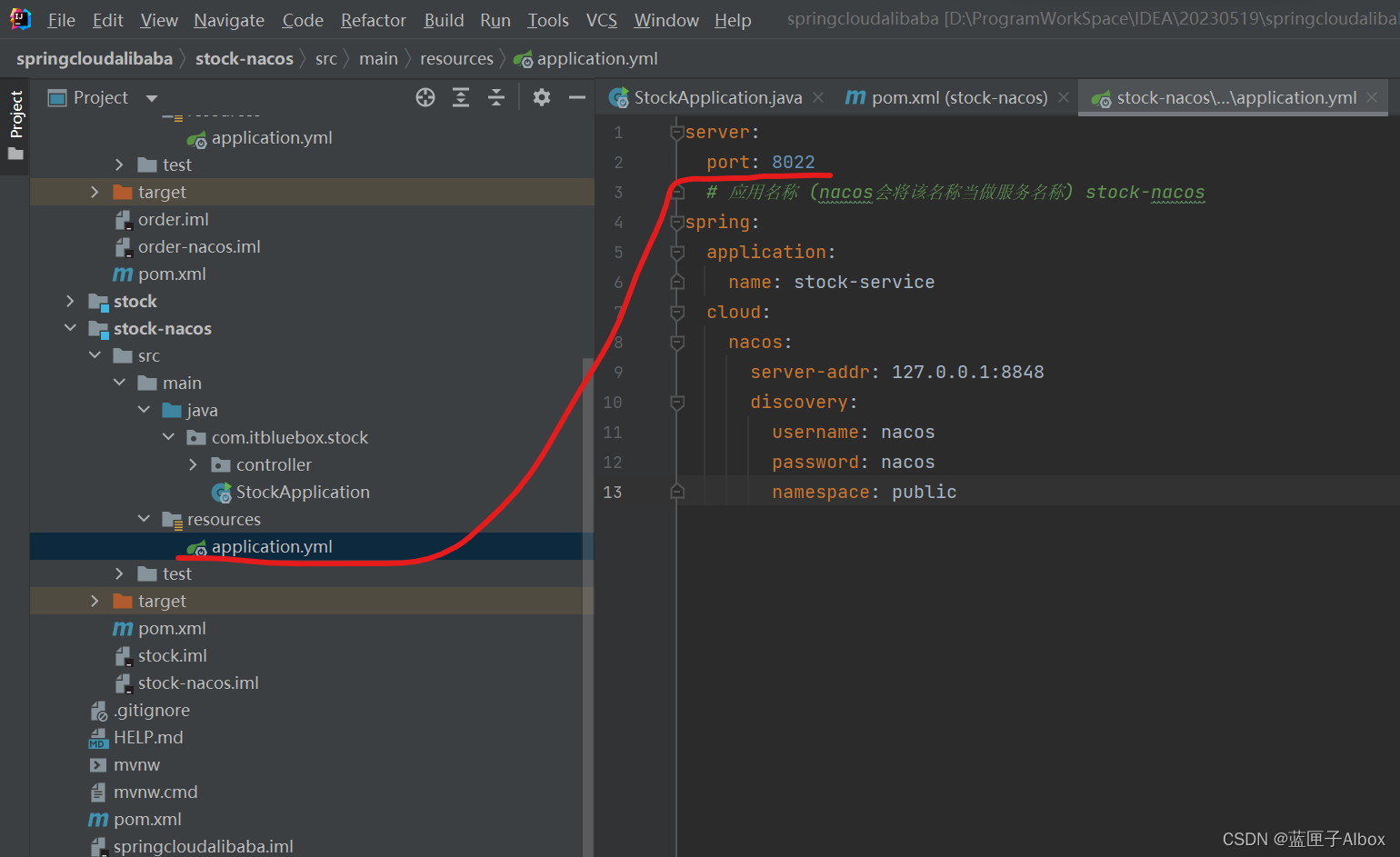Open the File menu
1400x857 pixels.
click(61, 20)
